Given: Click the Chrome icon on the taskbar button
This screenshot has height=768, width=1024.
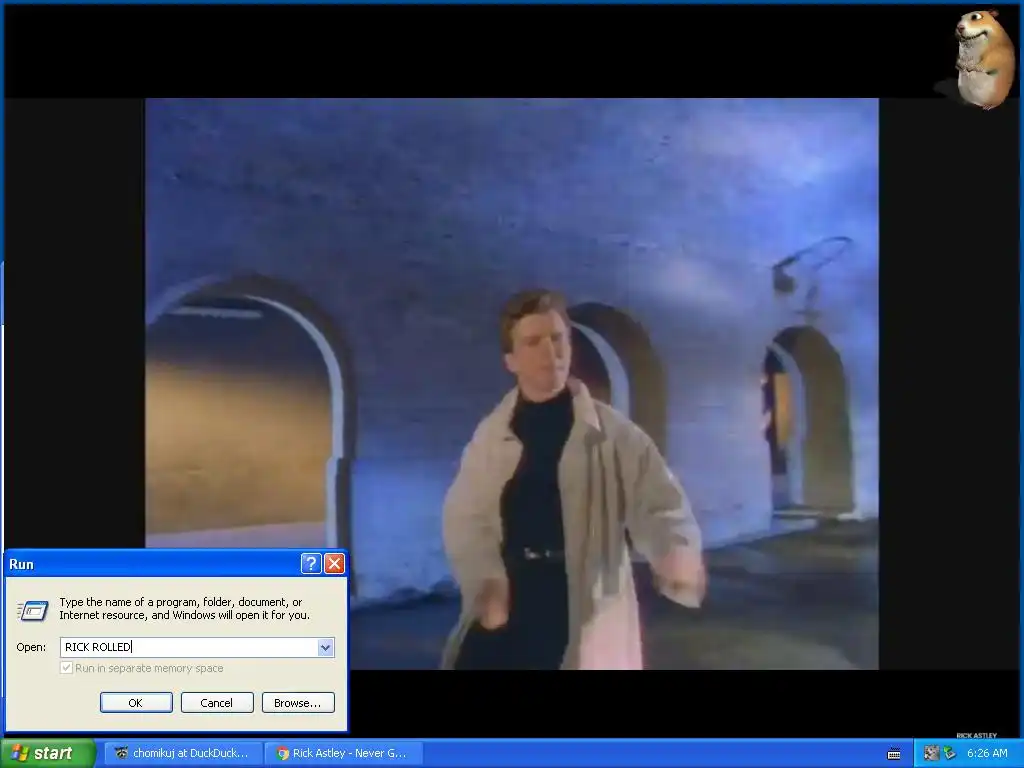Looking at the screenshot, I should (283, 753).
